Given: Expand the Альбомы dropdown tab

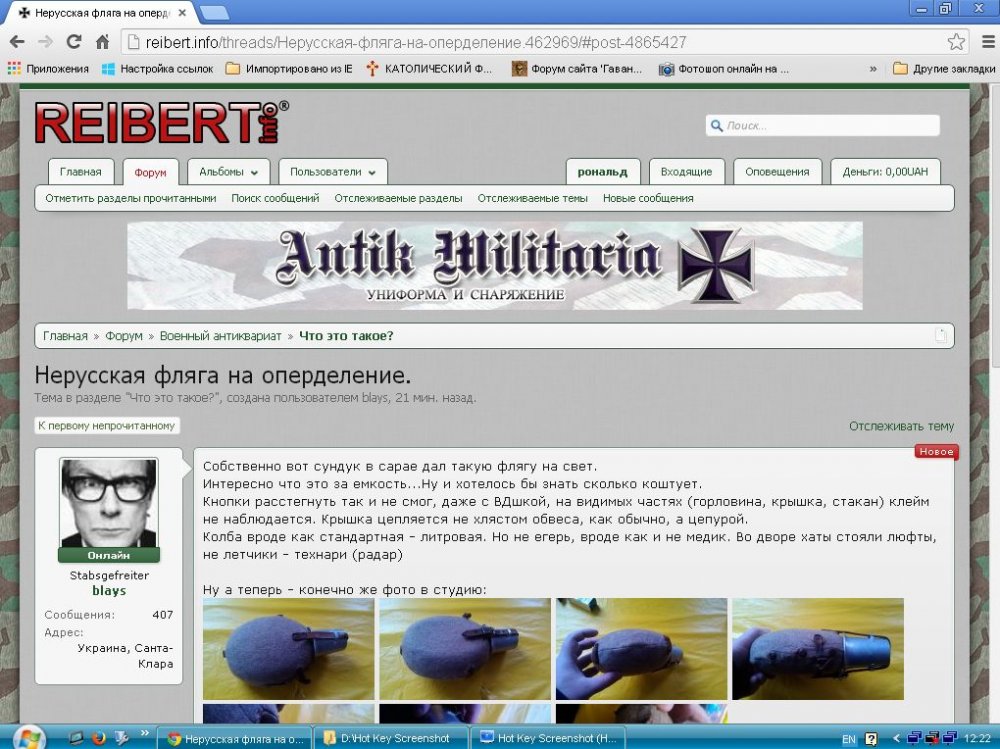Looking at the screenshot, I should tap(228, 172).
